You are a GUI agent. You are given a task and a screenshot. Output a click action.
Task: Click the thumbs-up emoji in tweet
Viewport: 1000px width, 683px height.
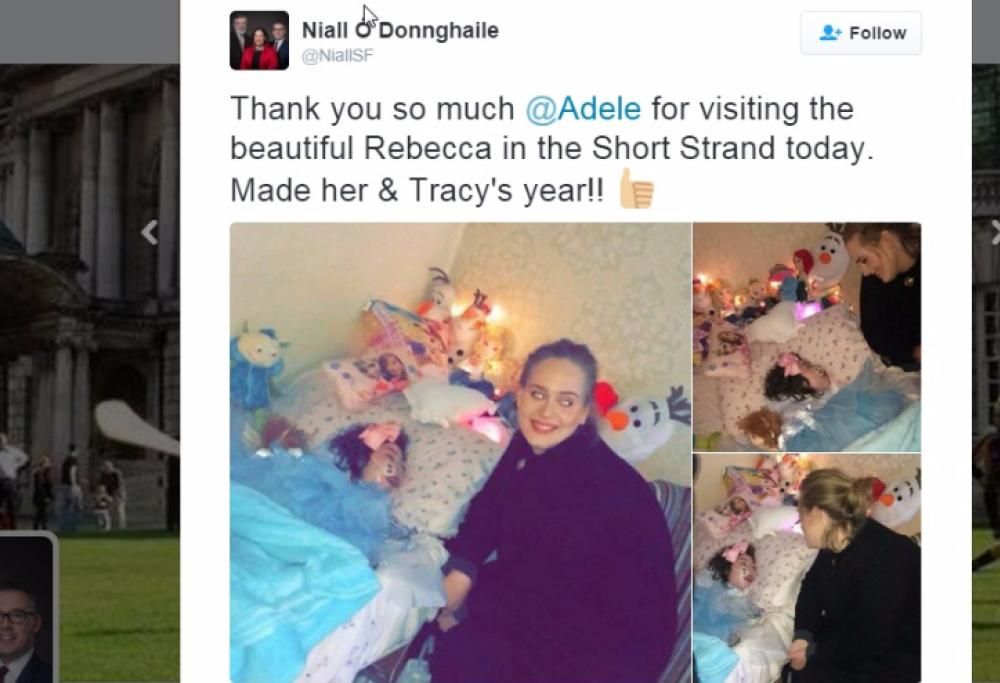click(x=636, y=189)
